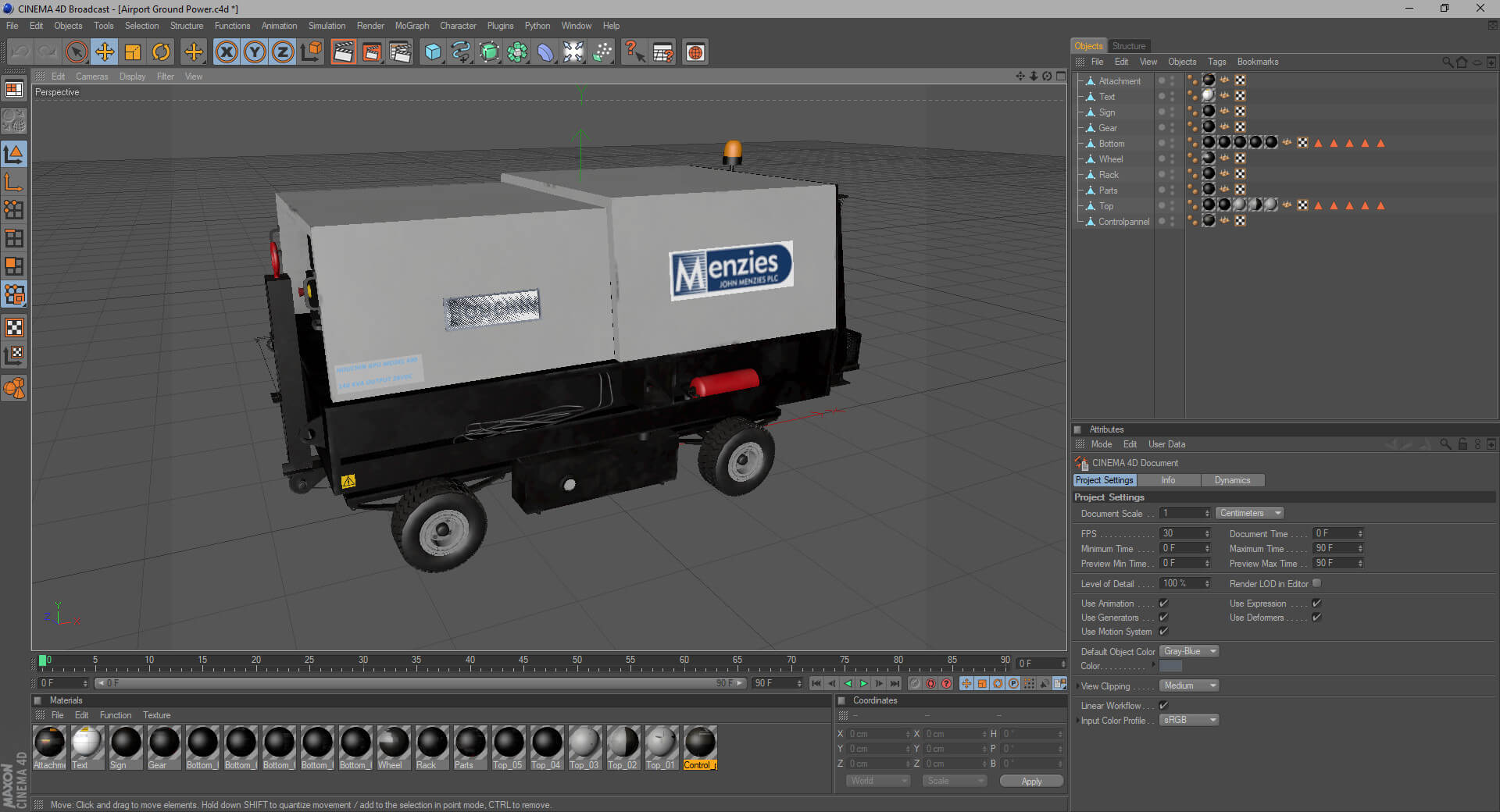Viewport: 1500px width, 812px height.
Task: Select the Top_03 material thumbnail
Action: [584, 743]
